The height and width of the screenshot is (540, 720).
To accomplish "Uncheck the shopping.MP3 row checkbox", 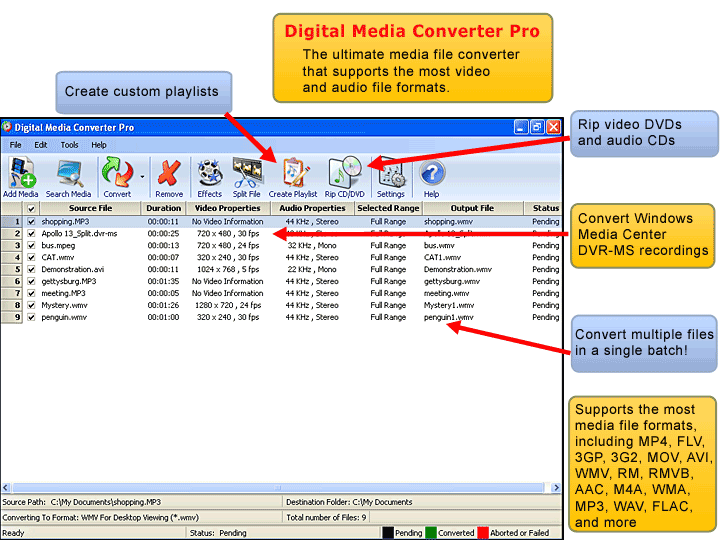I will [x=31, y=222].
